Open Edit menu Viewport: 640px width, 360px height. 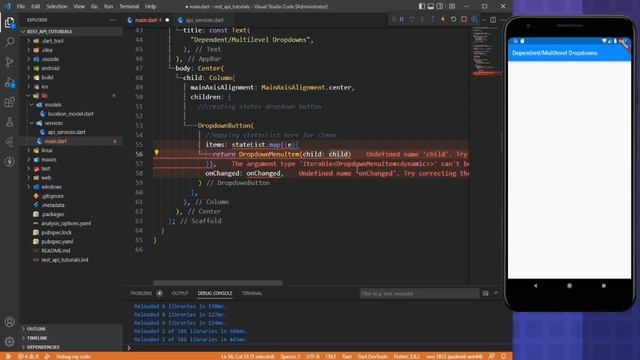click(36, 7)
